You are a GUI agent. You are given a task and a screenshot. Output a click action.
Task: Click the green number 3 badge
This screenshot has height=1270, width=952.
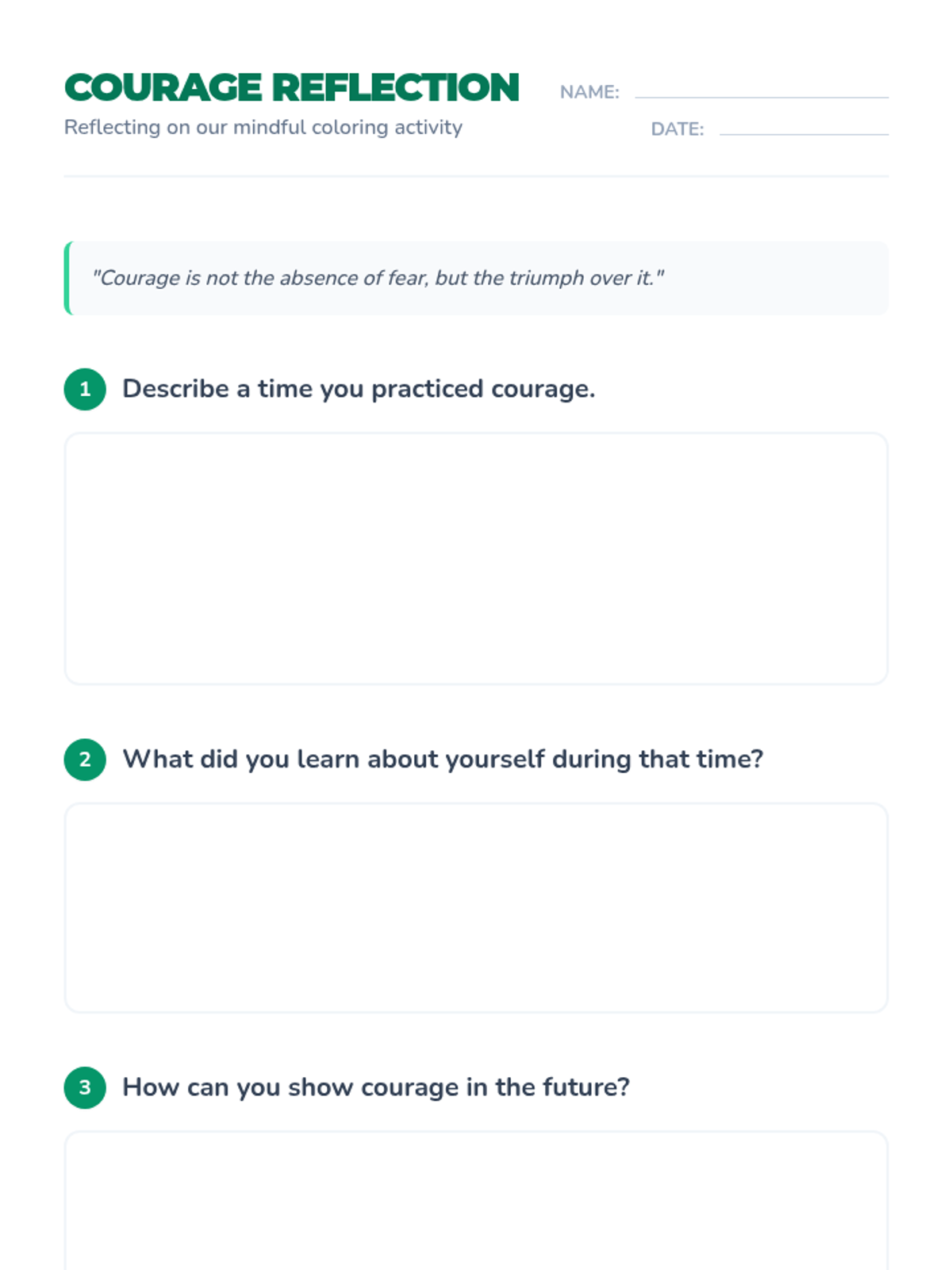[x=85, y=1087]
